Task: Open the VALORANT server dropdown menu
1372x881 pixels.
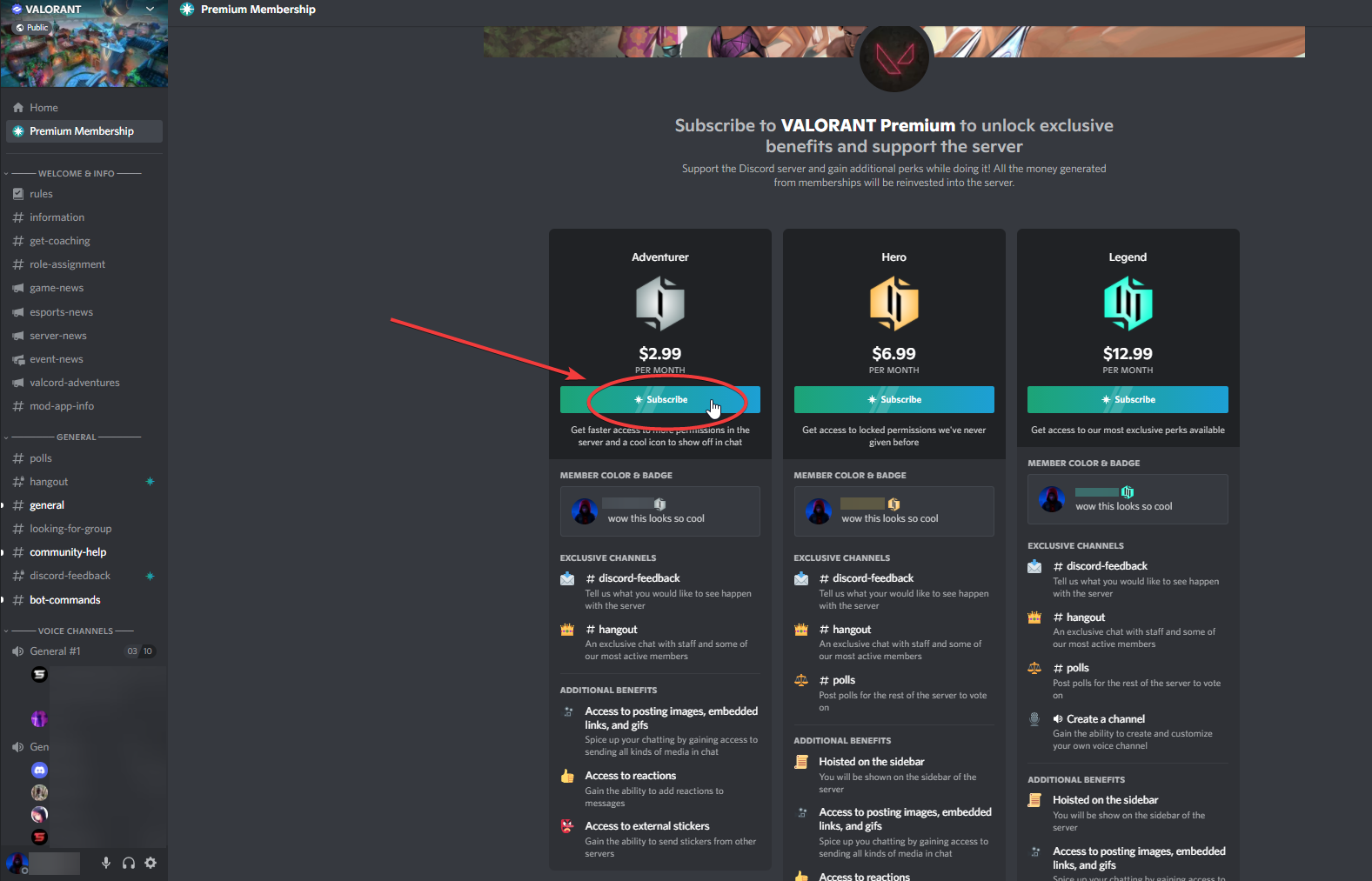Action: (150, 9)
